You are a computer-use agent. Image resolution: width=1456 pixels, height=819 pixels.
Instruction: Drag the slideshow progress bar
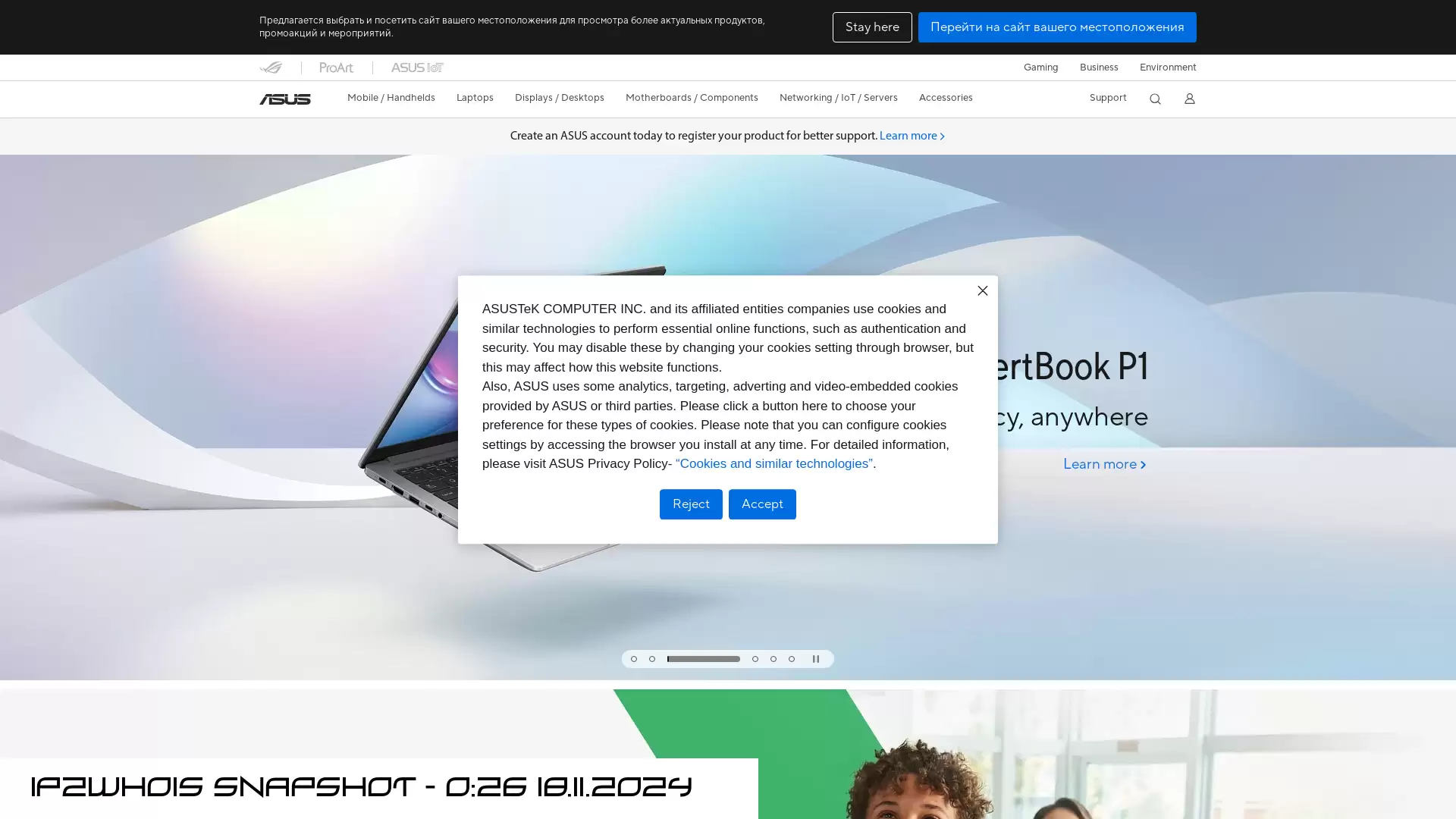[x=703, y=658]
